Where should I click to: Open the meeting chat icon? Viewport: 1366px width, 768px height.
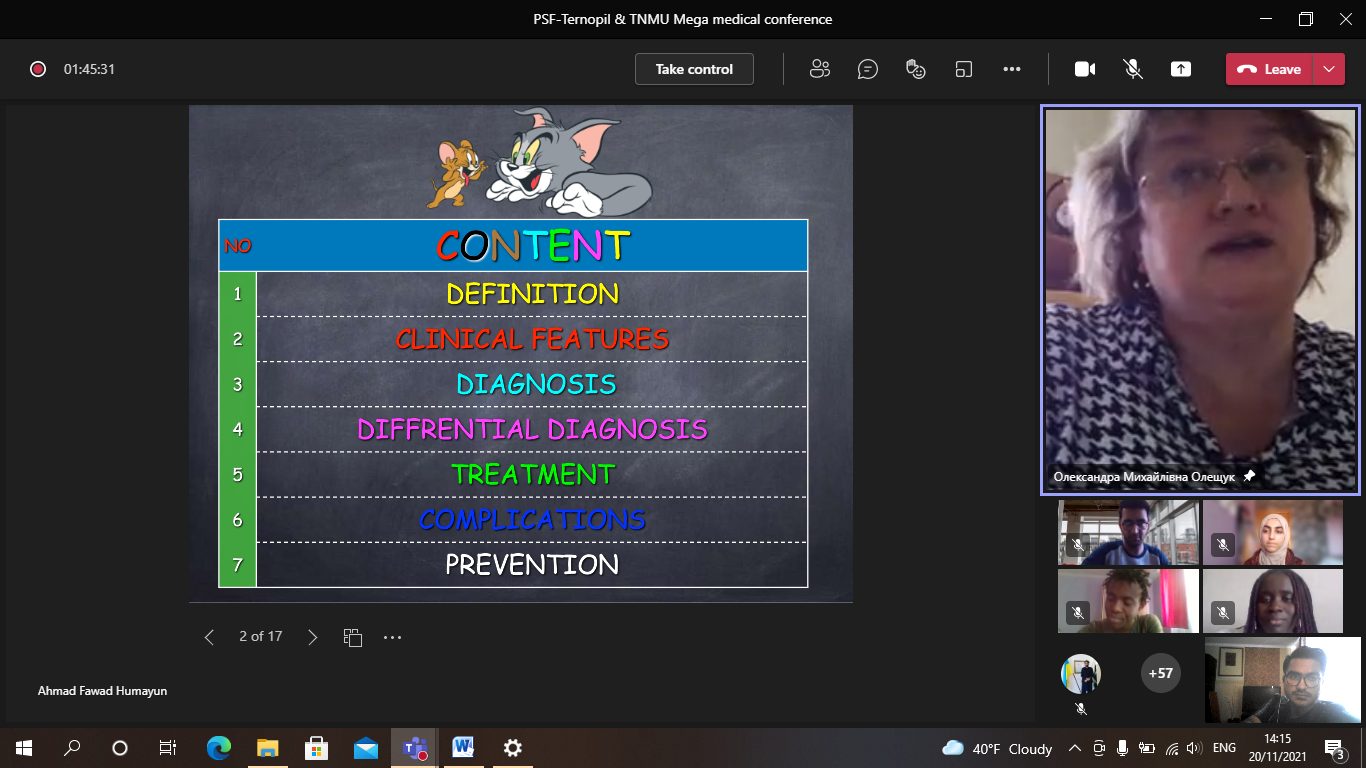pos(868,69)
